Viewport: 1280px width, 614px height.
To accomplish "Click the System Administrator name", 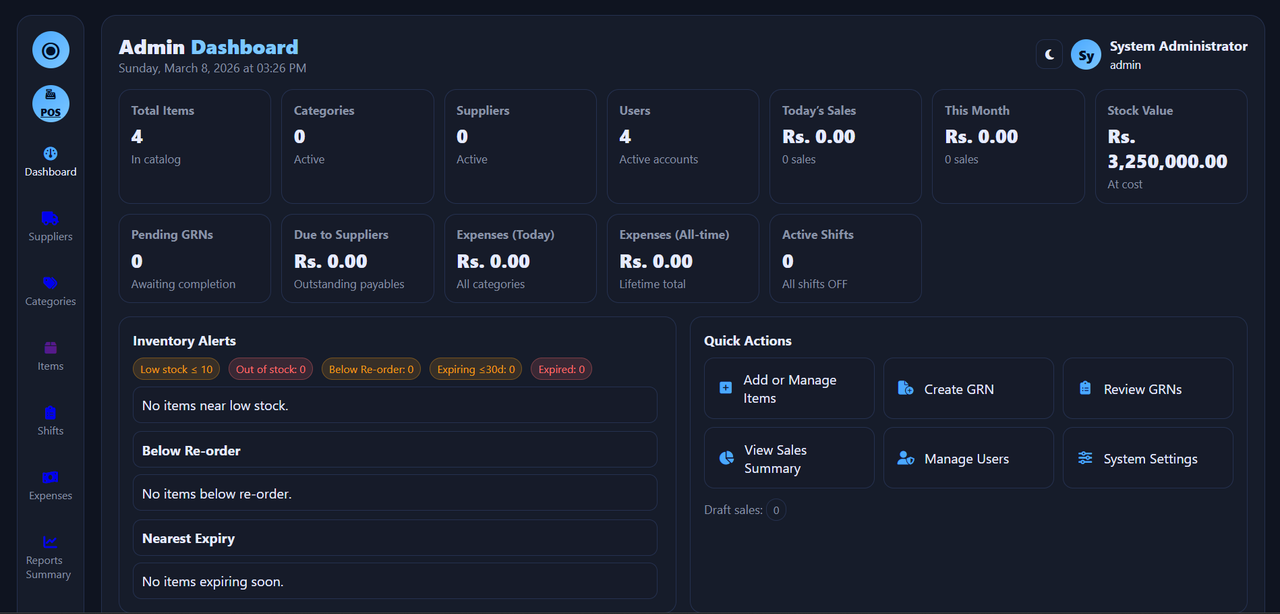I will [1178, 46].
